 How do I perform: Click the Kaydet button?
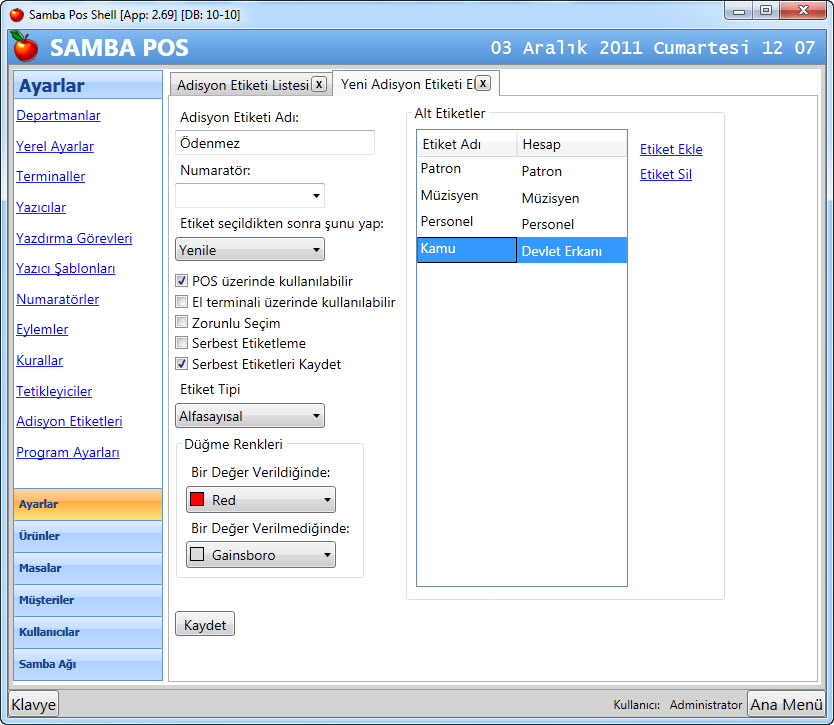[x=205, y=624]
